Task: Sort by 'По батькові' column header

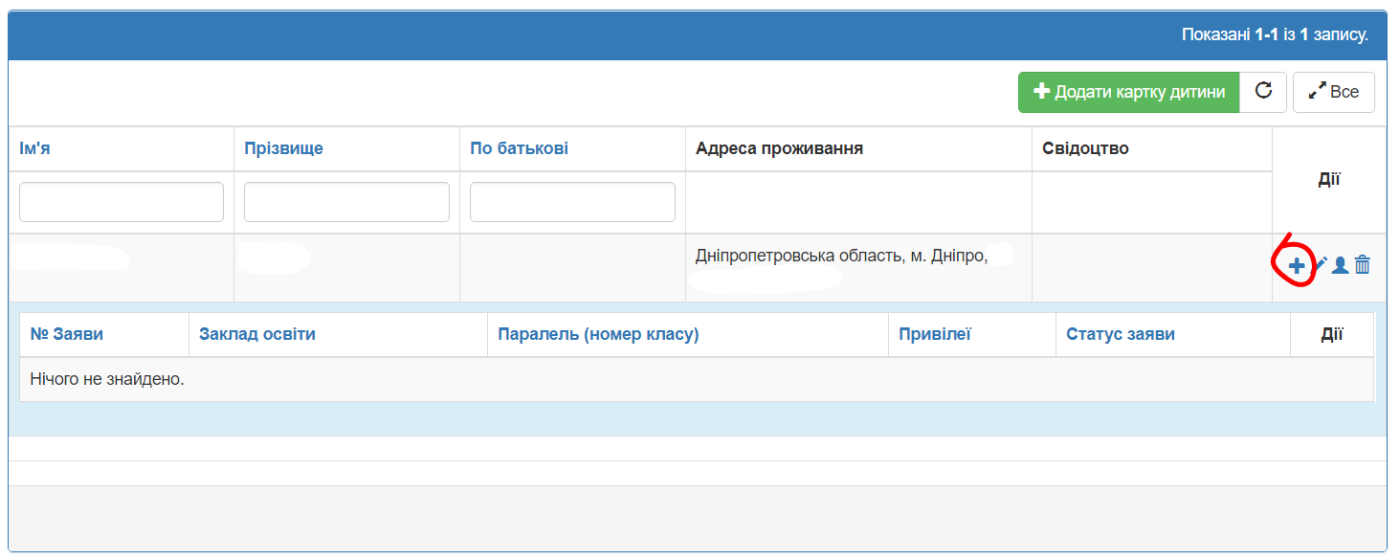Action: tap(519, 149)
